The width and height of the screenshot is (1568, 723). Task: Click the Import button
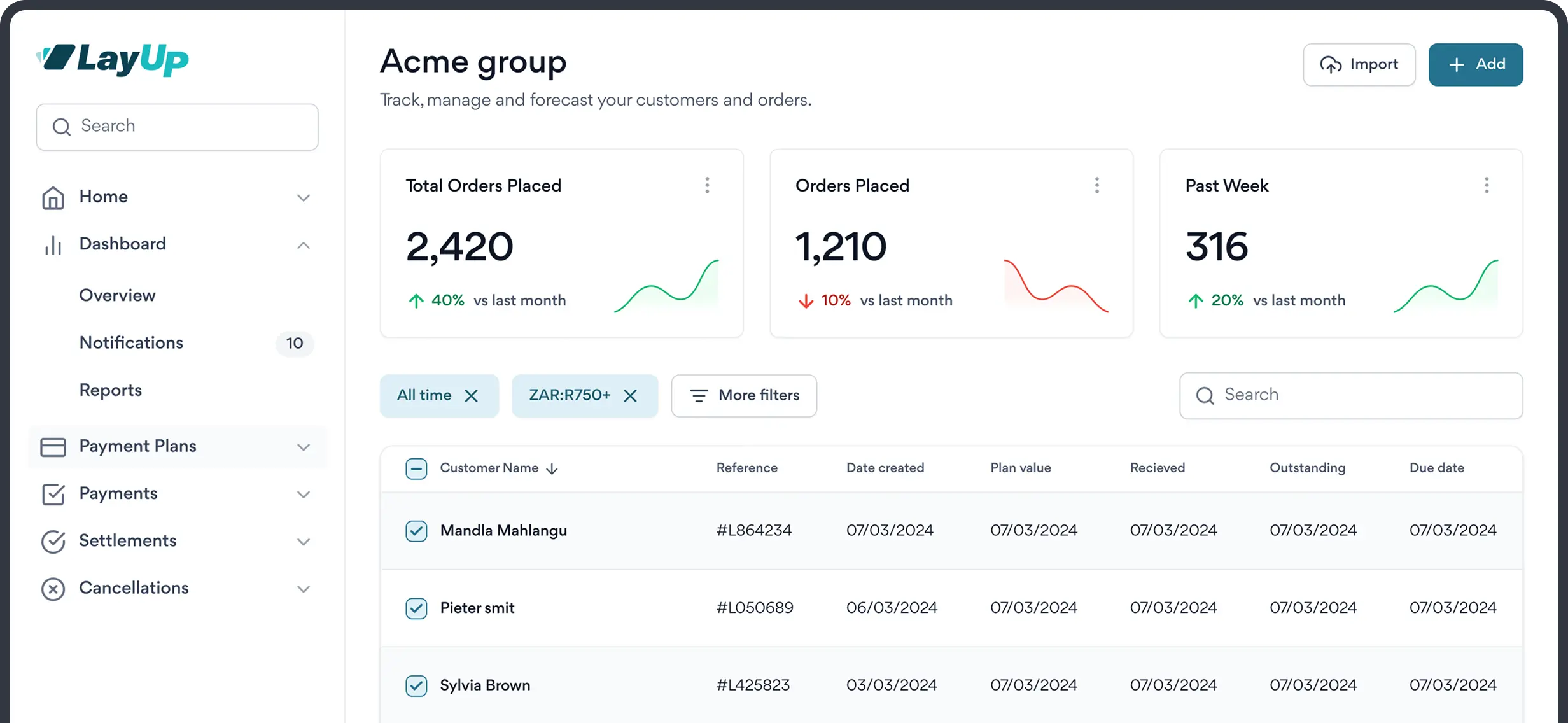[x=1359, y=64]
